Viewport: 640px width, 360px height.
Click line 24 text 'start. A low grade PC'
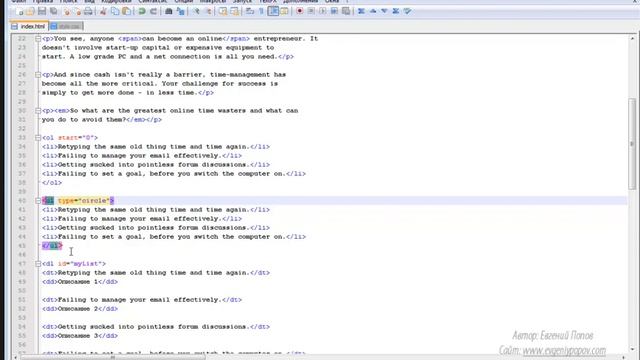click(x=84, y=57)
